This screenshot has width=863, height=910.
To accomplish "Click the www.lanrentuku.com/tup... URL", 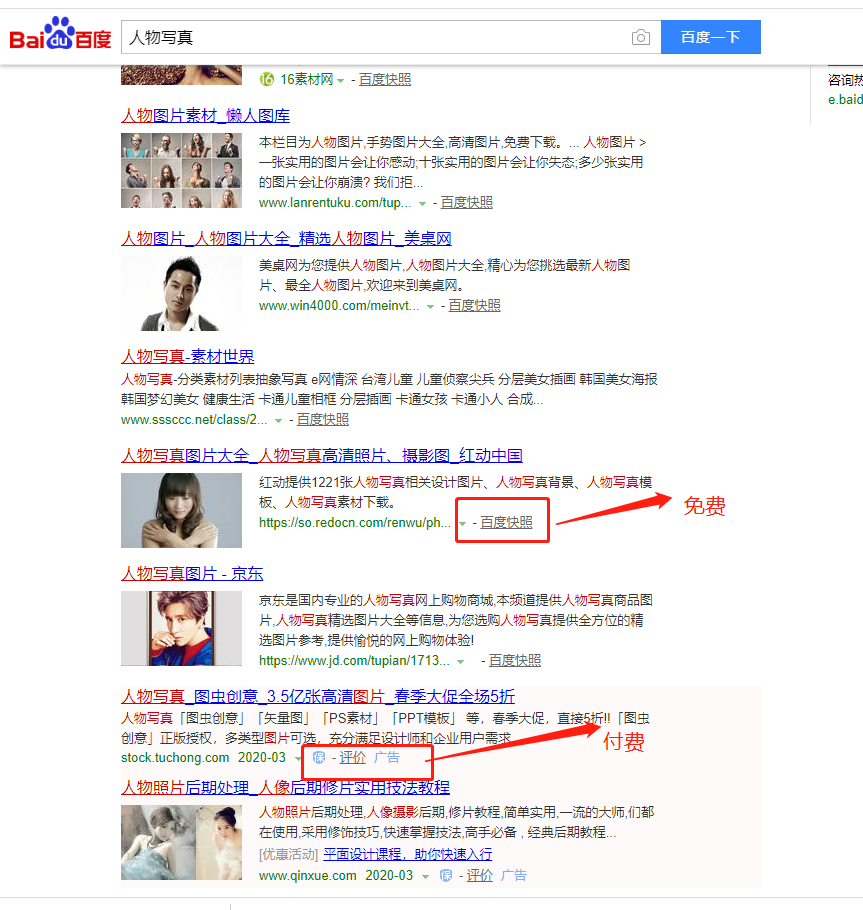I will 335,203.
